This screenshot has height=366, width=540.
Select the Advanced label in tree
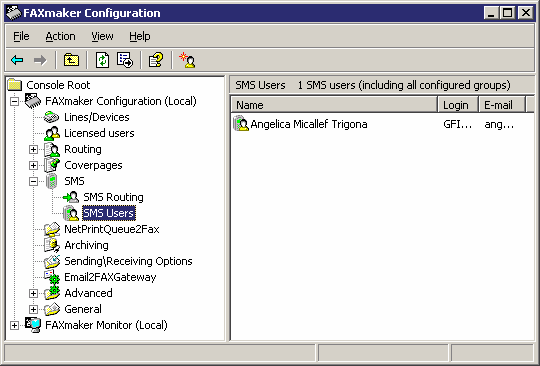(88, 293)
